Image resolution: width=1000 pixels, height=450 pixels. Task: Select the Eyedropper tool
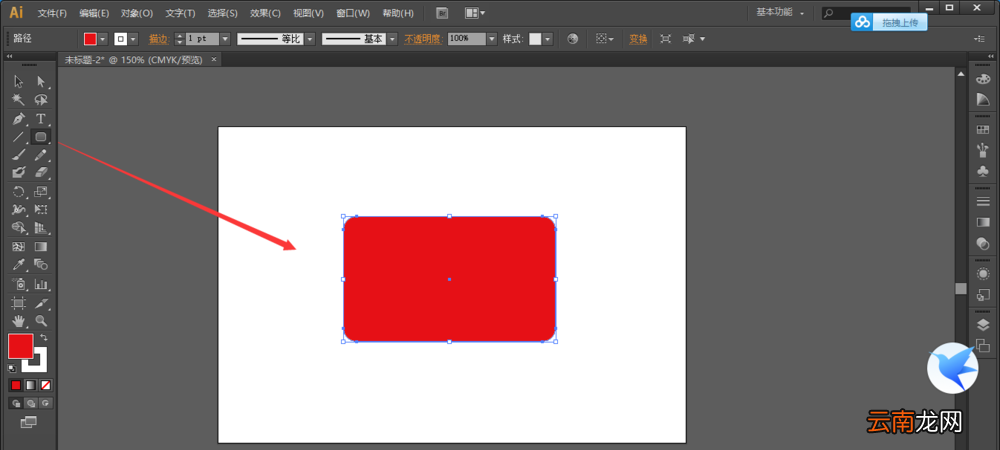(18, 265)
